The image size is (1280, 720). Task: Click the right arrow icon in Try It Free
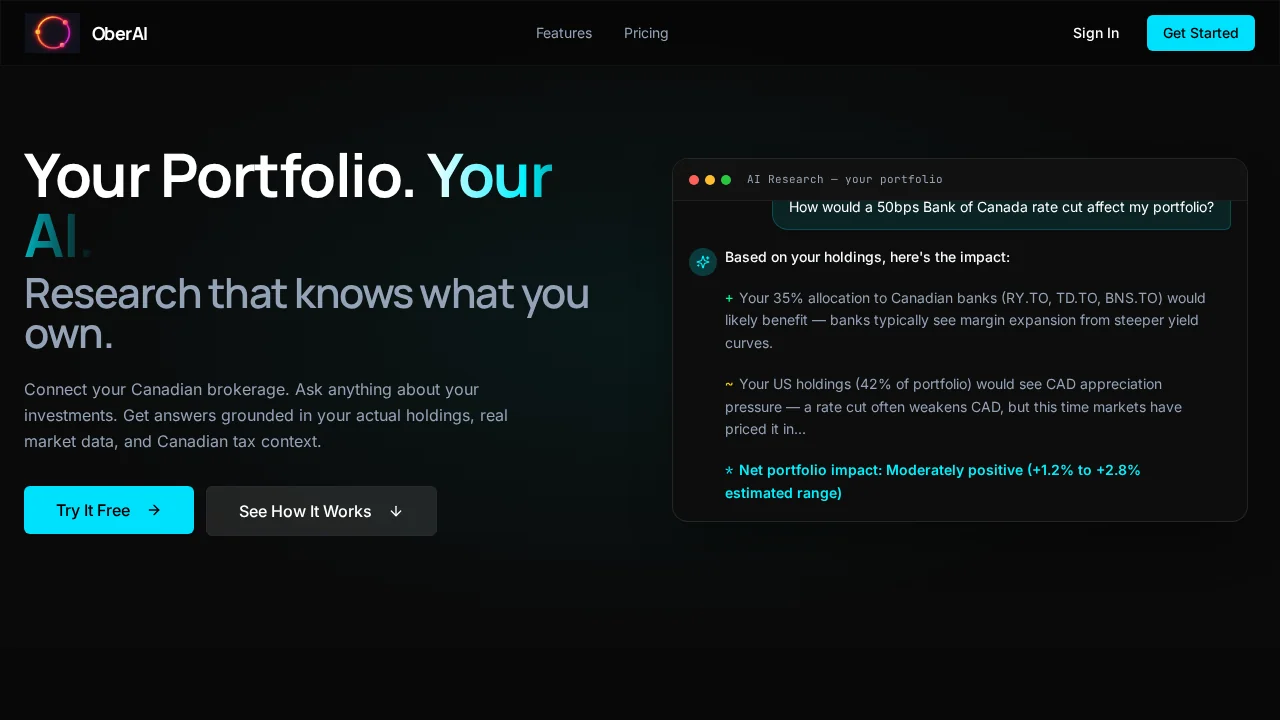coord(154,510)
